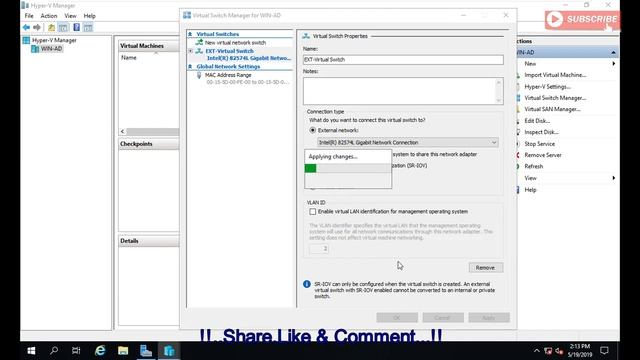
Task: Click Notes box scrollbar up arrow
Action: coord(498,82)
